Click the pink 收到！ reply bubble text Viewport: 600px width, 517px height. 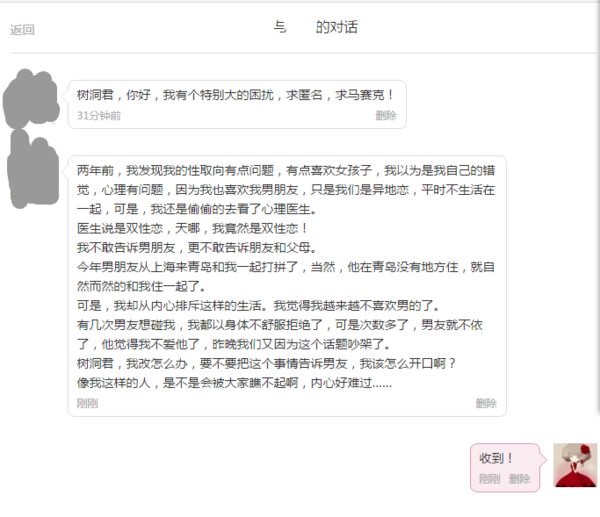pyautogui.click(x=496, y=458)
